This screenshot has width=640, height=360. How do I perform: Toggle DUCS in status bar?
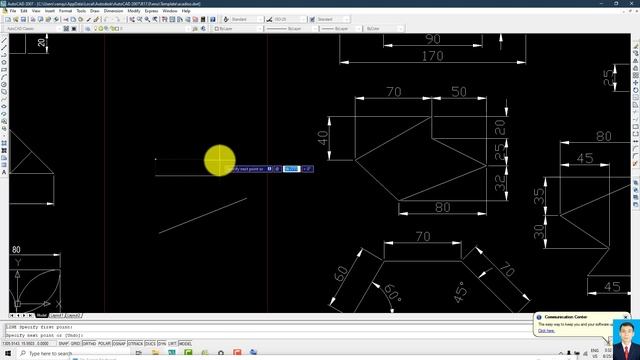[x=150, y=344]
